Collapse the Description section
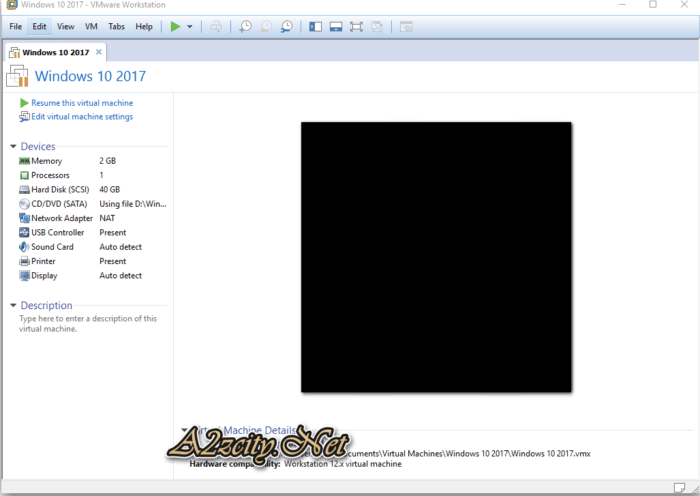 click(13, 305)
